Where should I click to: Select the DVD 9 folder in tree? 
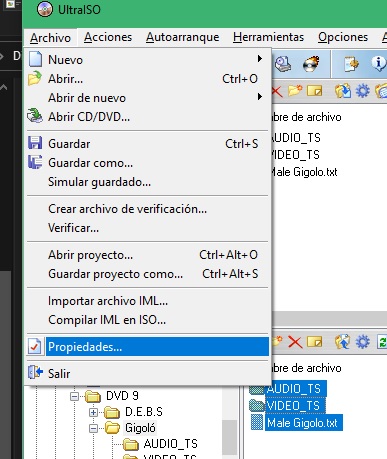(x=122, y=396)
